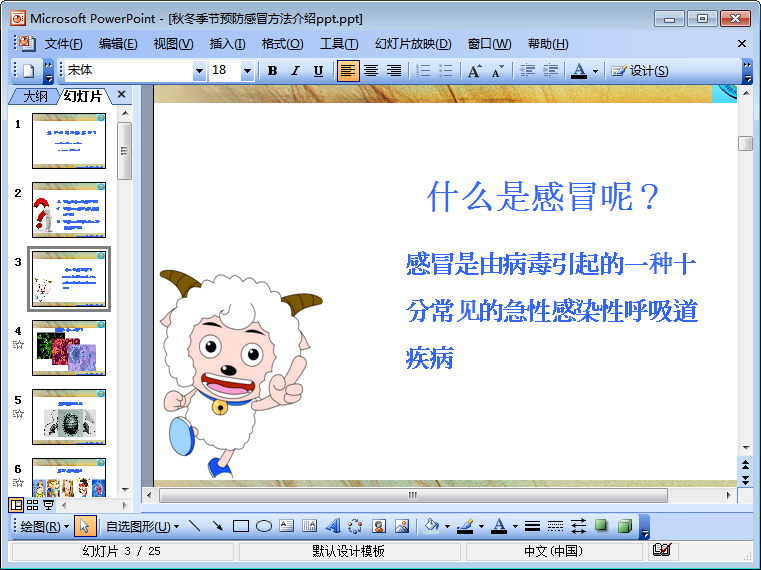Expand formatting toolbar options arrow

747,71
